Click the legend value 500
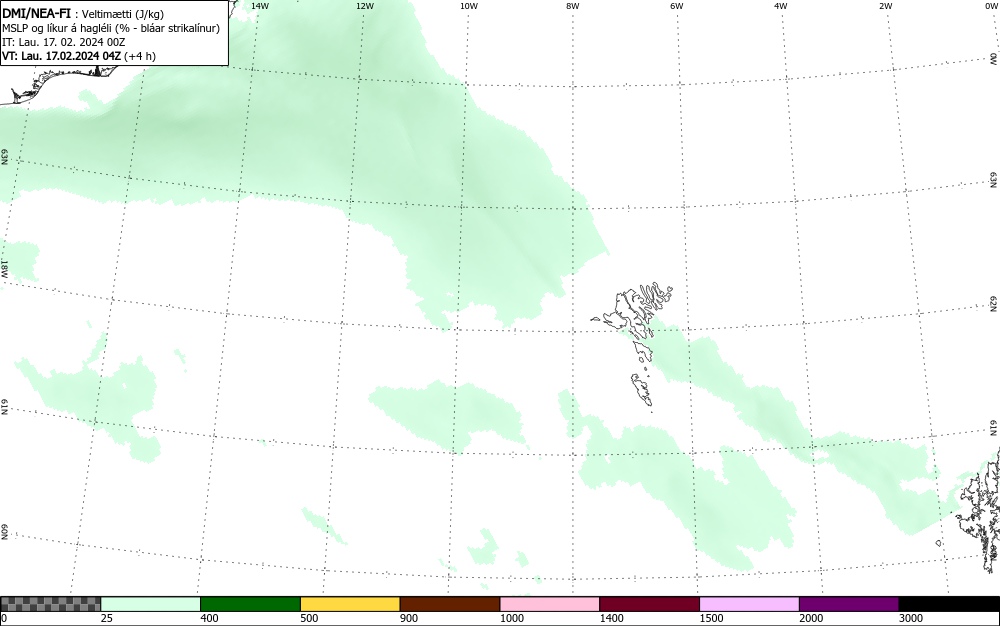 pyautogui.click(x=309, y=618)
